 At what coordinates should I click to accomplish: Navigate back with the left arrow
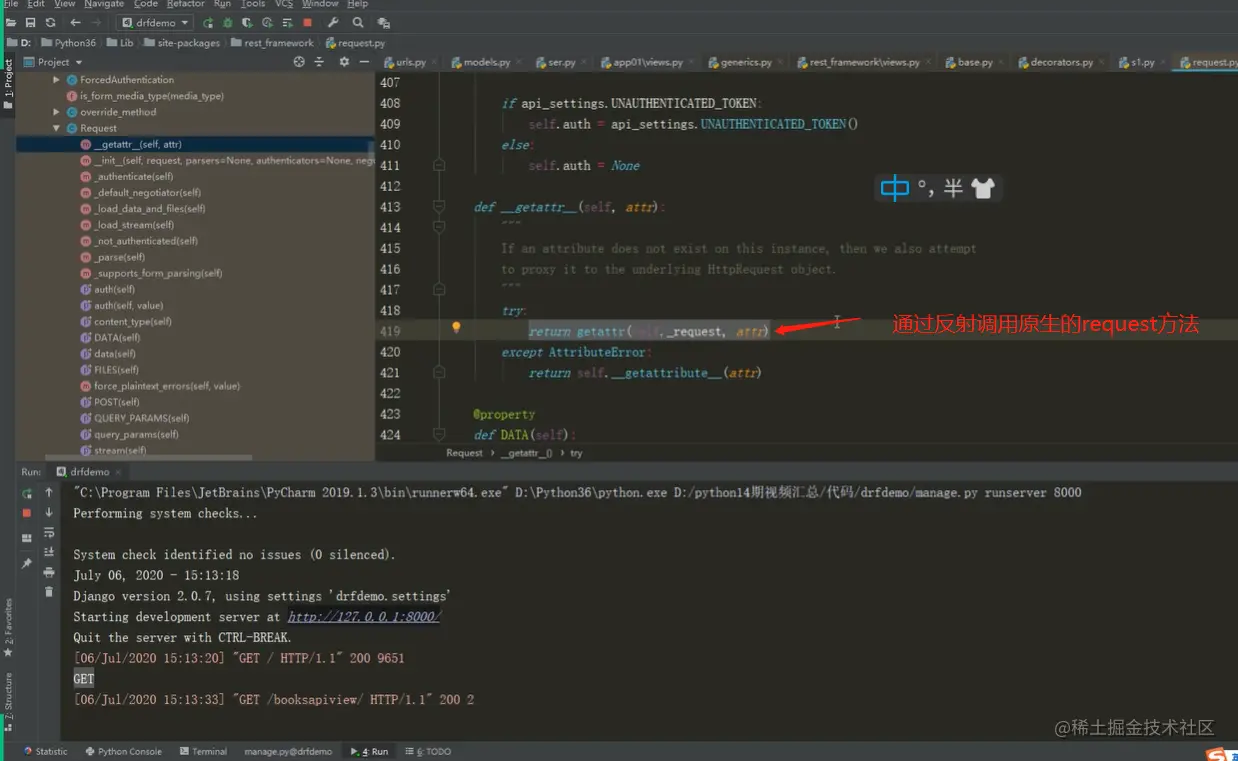click(76, 22)
